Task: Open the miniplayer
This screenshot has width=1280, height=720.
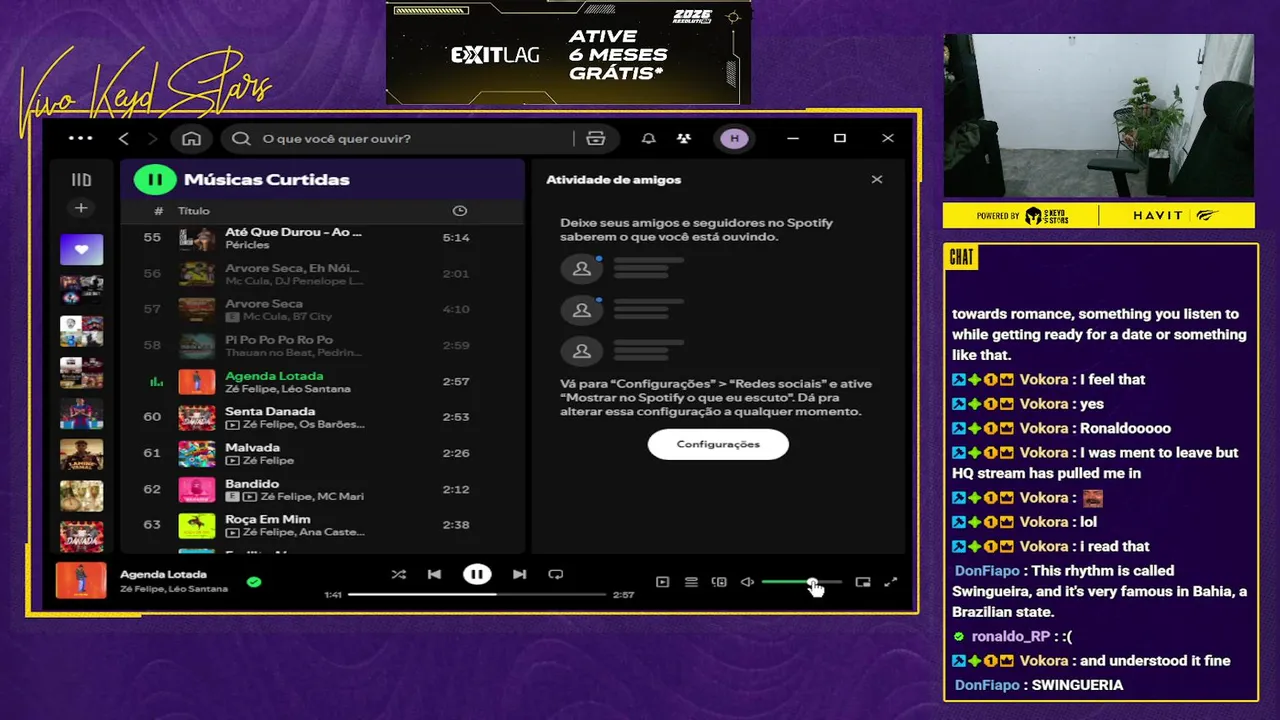Action: [863, 582]
